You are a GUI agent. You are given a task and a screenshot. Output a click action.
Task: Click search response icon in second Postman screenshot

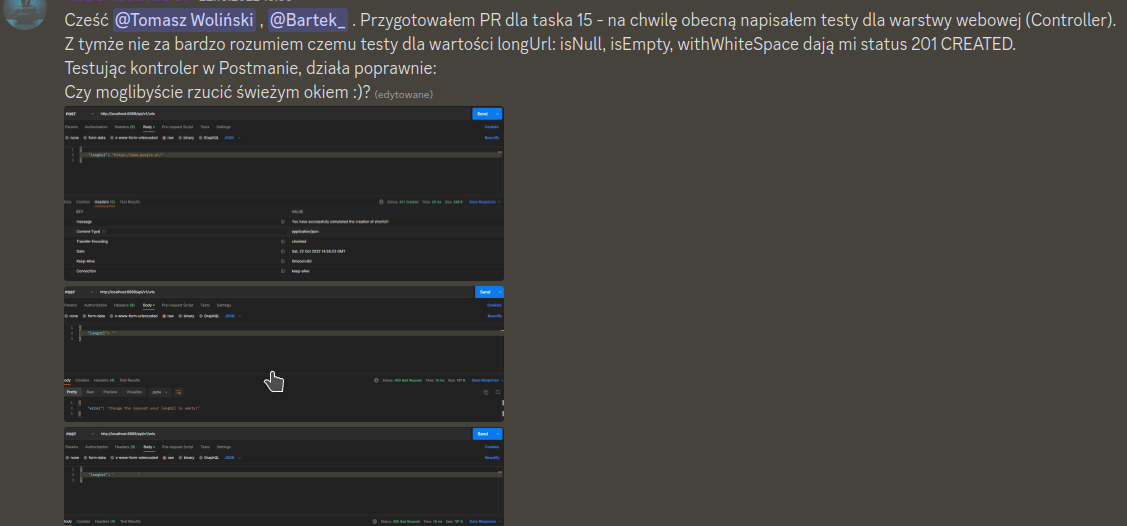tap(497, 392)
